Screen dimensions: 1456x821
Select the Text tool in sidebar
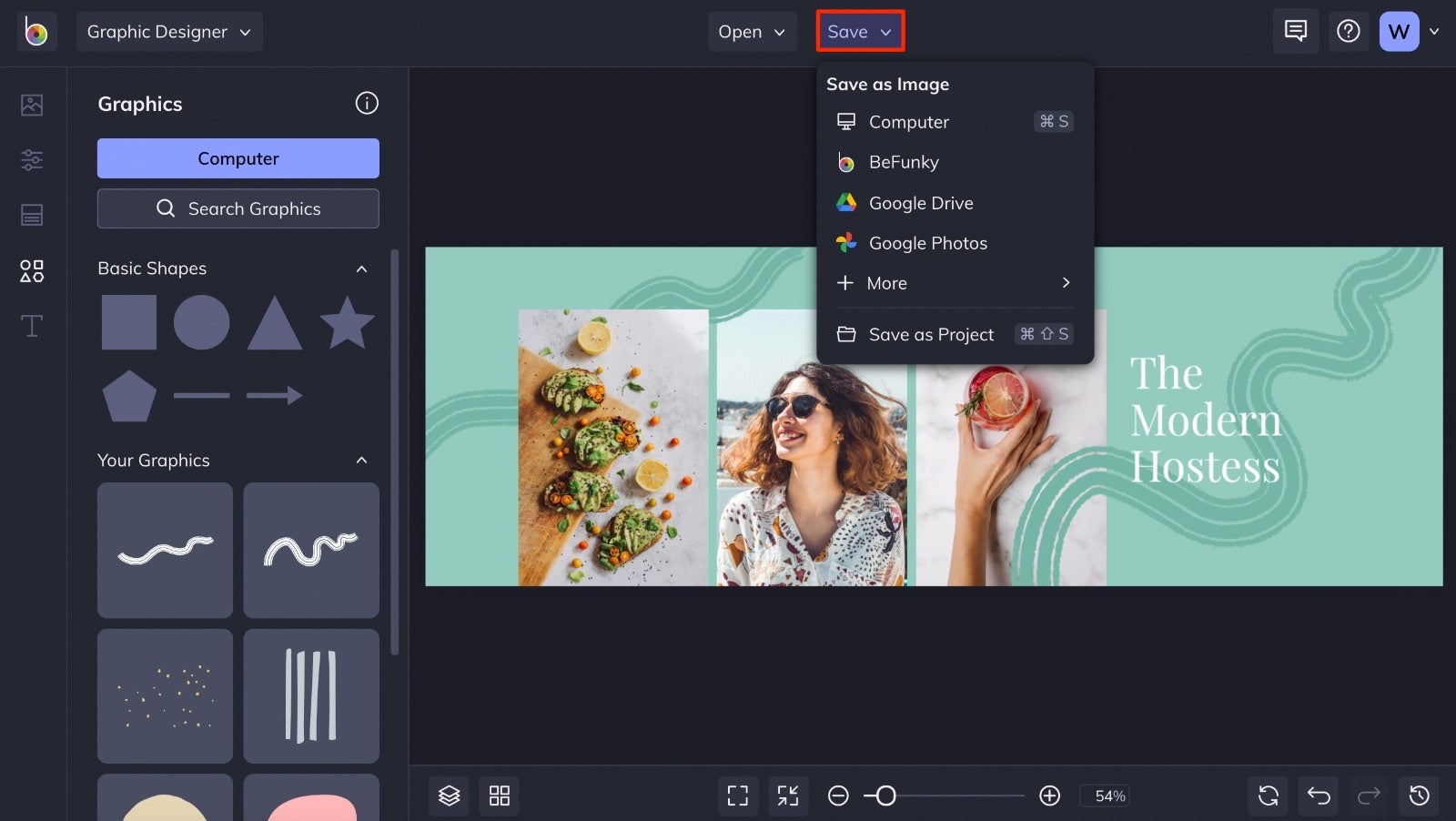tap(31, 326)
